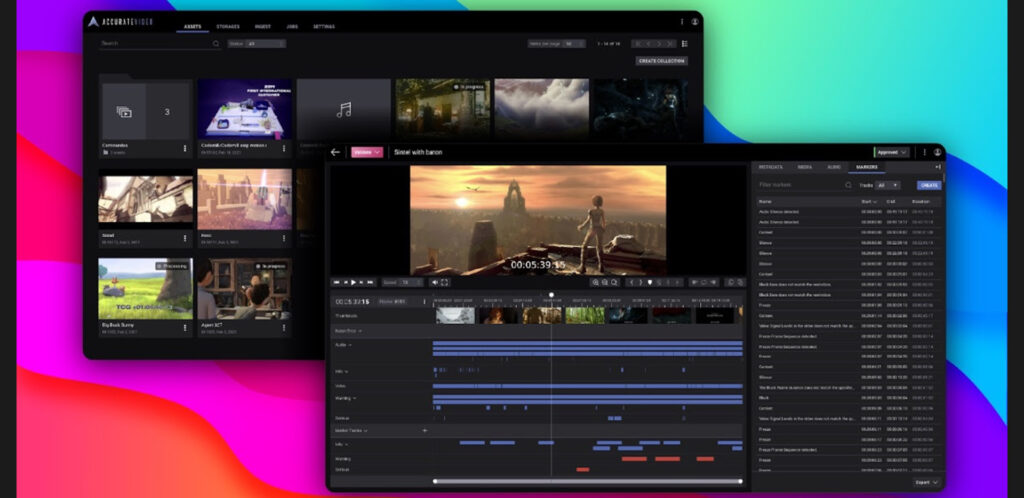Reset timeline zoom with middle magnifier
Viewport: 1024px width, 498px height.
[605, 283]
